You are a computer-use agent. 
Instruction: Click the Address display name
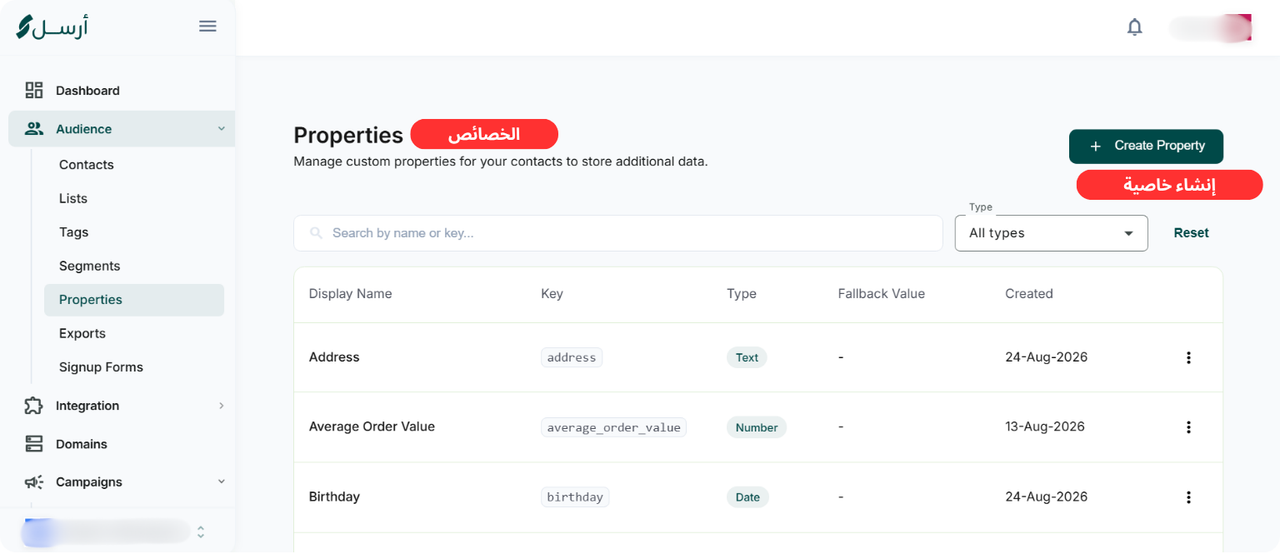coord(334,357)
